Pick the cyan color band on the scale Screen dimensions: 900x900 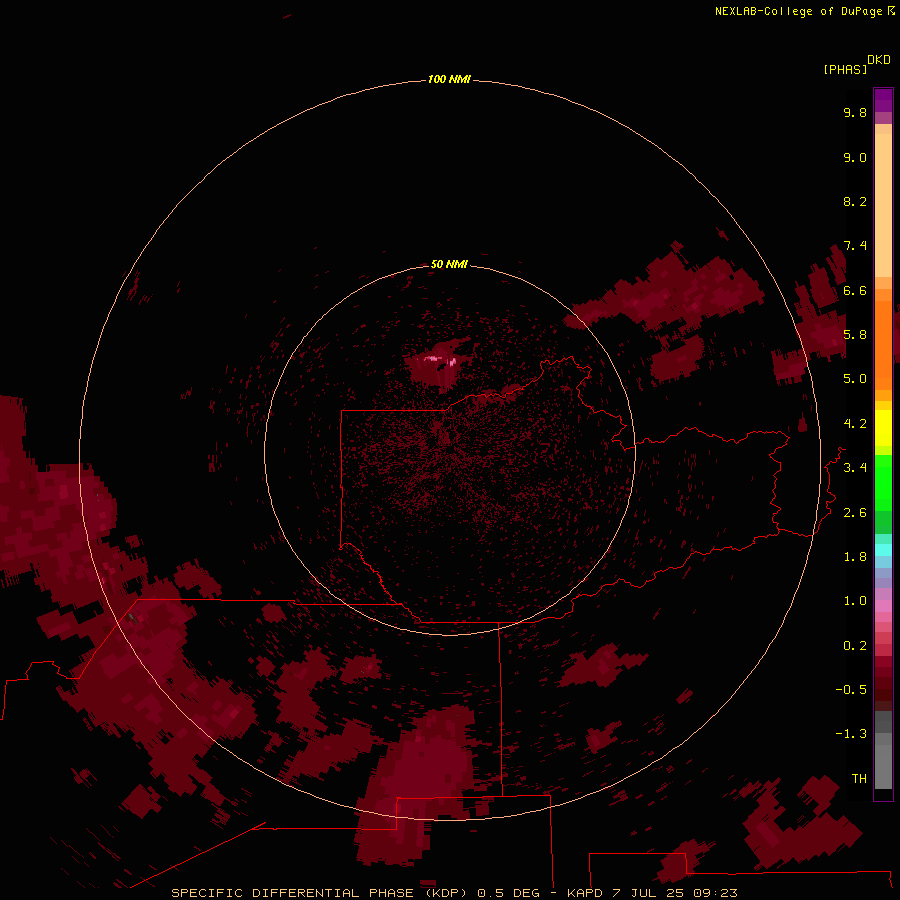click(x=883, y=550)
